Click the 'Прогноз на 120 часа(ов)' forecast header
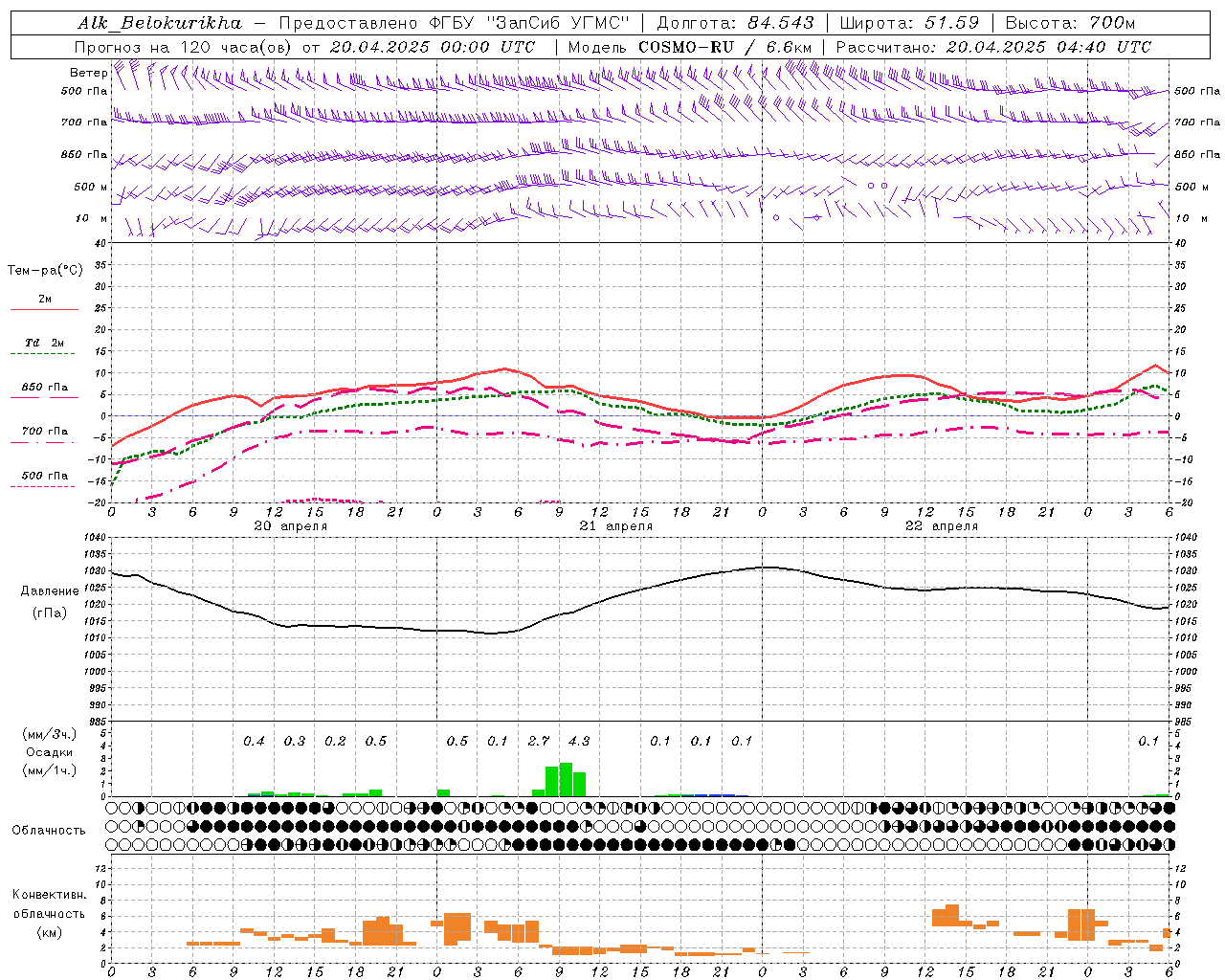This screenshot has height=980, width=1225. point(184,47)
